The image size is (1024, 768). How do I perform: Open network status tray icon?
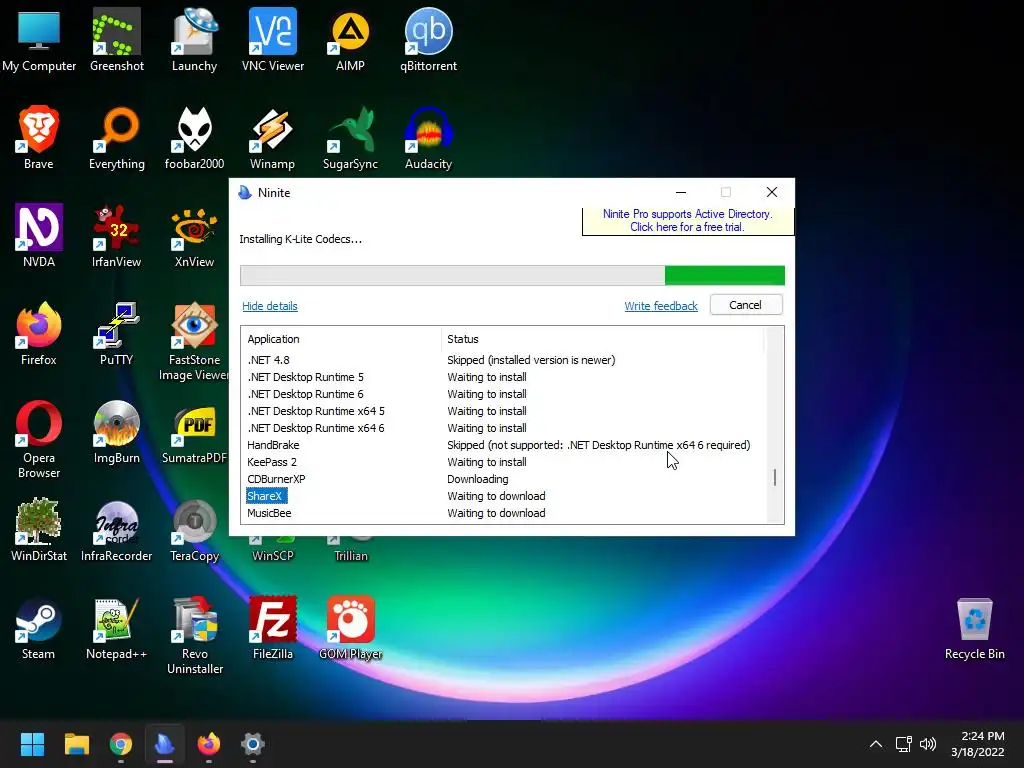pos(904,744)
